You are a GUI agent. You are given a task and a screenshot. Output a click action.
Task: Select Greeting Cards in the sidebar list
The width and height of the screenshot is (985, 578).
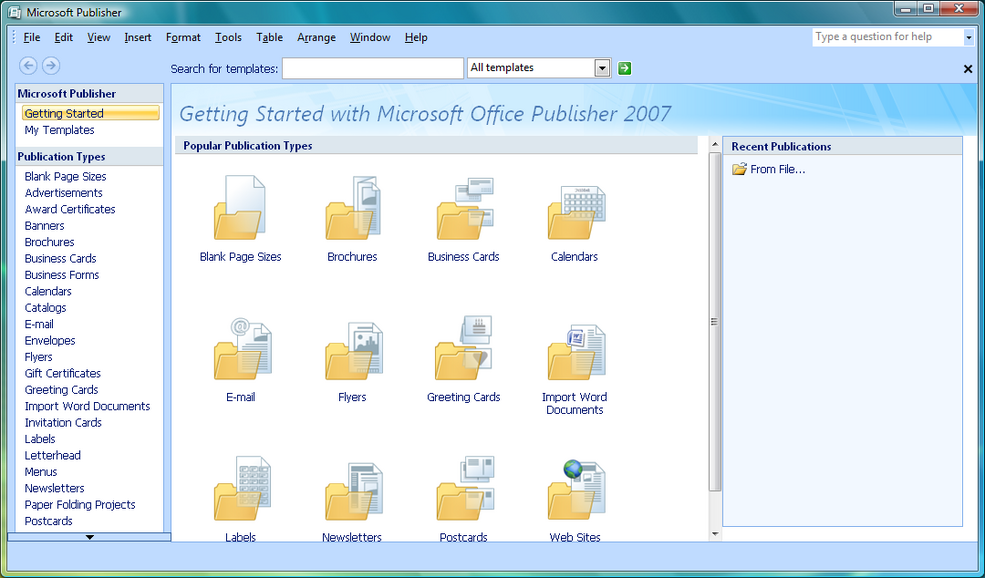pyautogui.click(x=61, y=390)
